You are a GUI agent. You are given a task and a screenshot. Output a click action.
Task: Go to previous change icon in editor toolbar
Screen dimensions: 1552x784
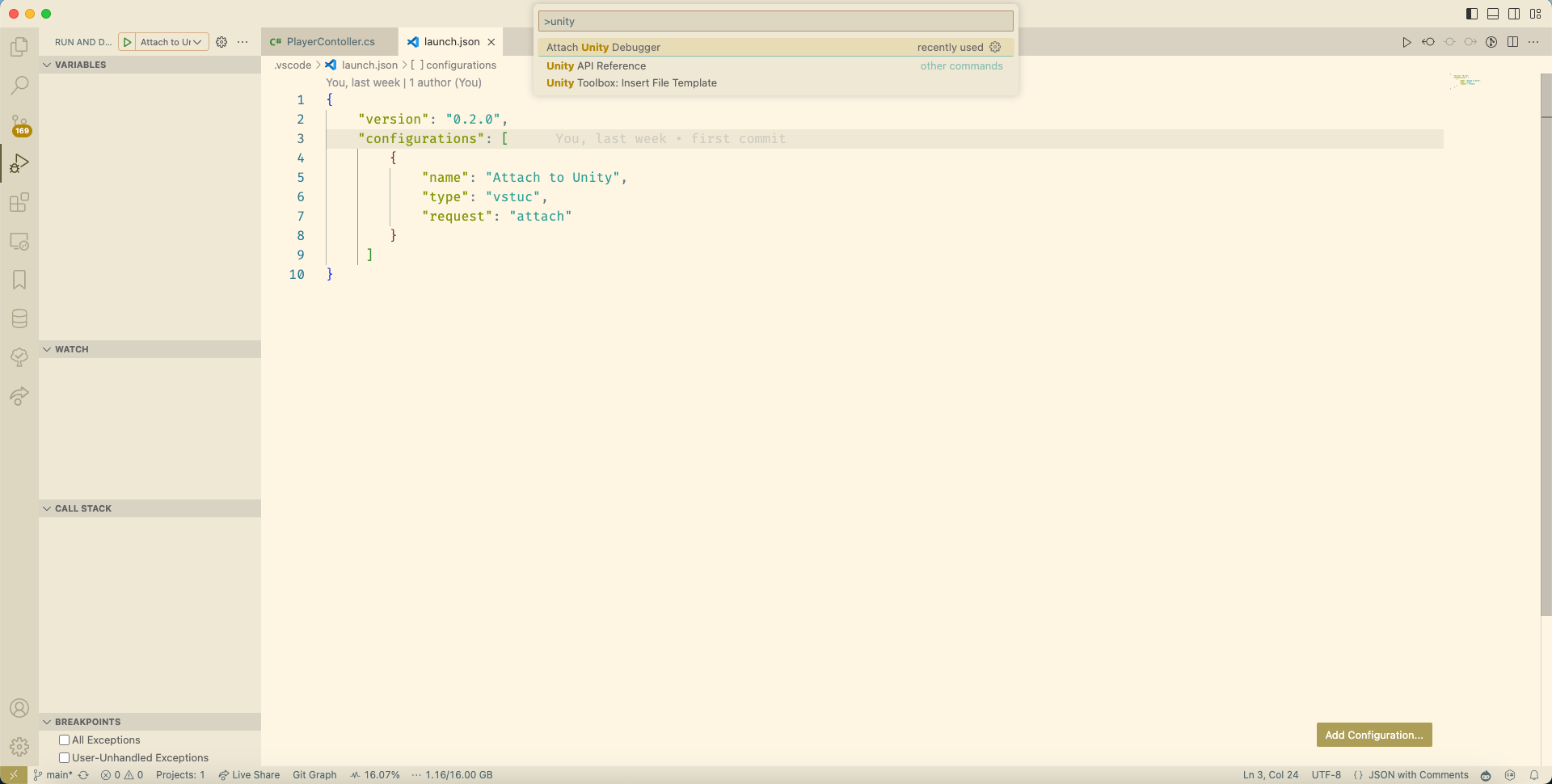[x=1428, y=42]
